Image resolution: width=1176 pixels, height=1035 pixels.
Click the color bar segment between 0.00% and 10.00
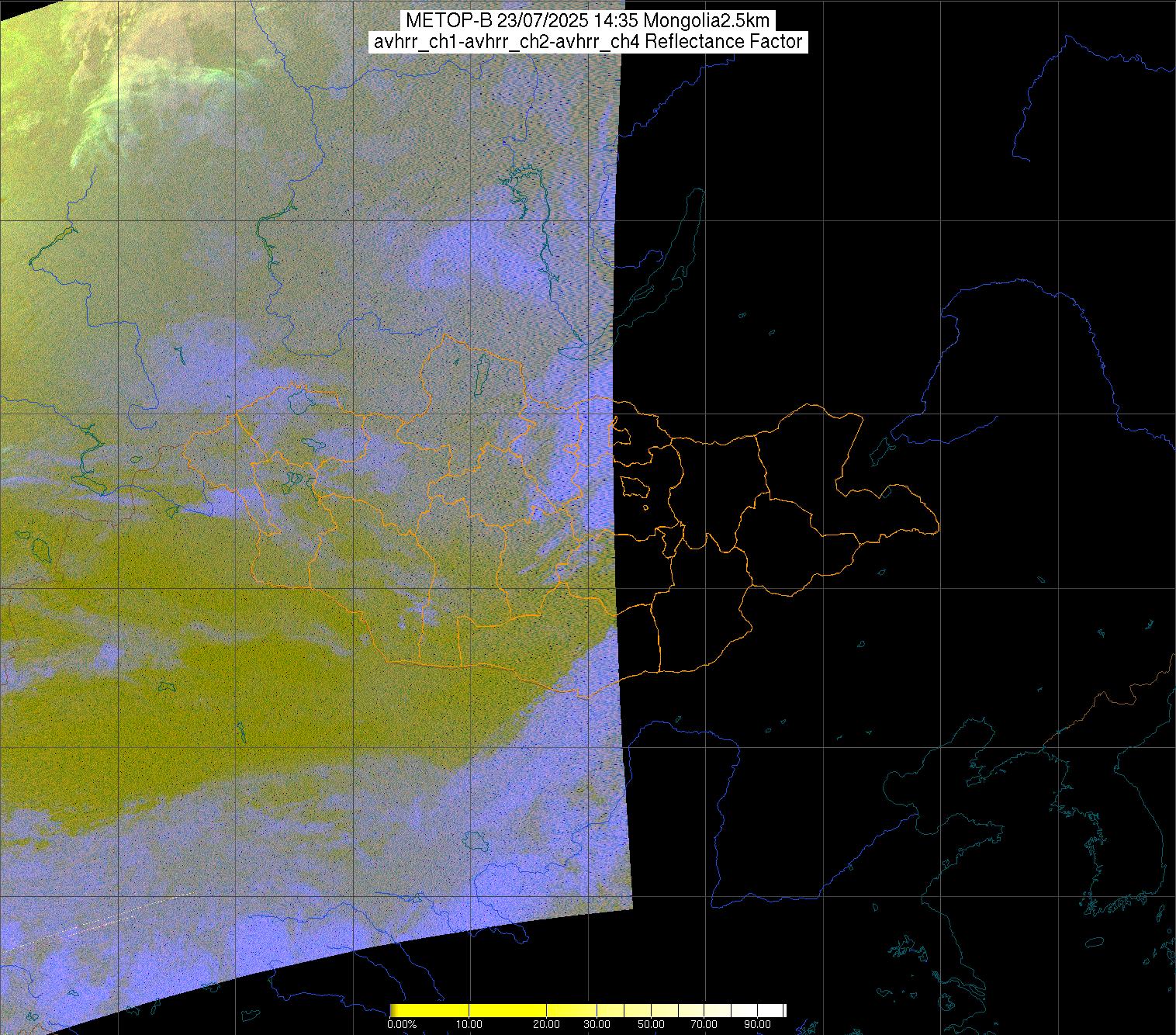(x=431, y=1010)
